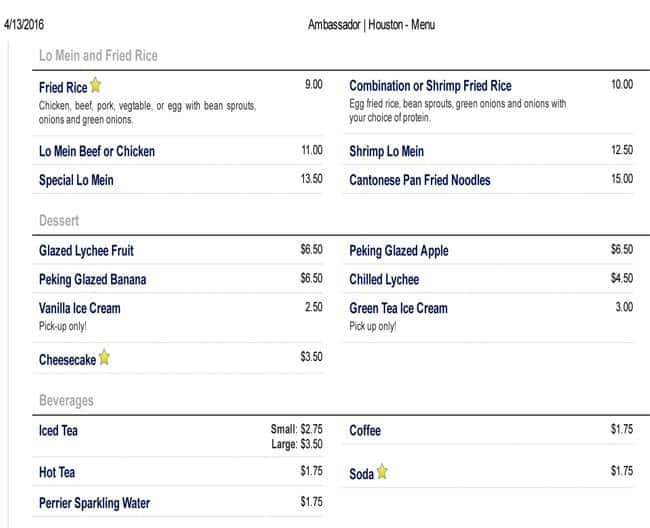Choose the Shrimp Lo Mein item
Viewport: 650px width, 528px height.
[387, 151]
